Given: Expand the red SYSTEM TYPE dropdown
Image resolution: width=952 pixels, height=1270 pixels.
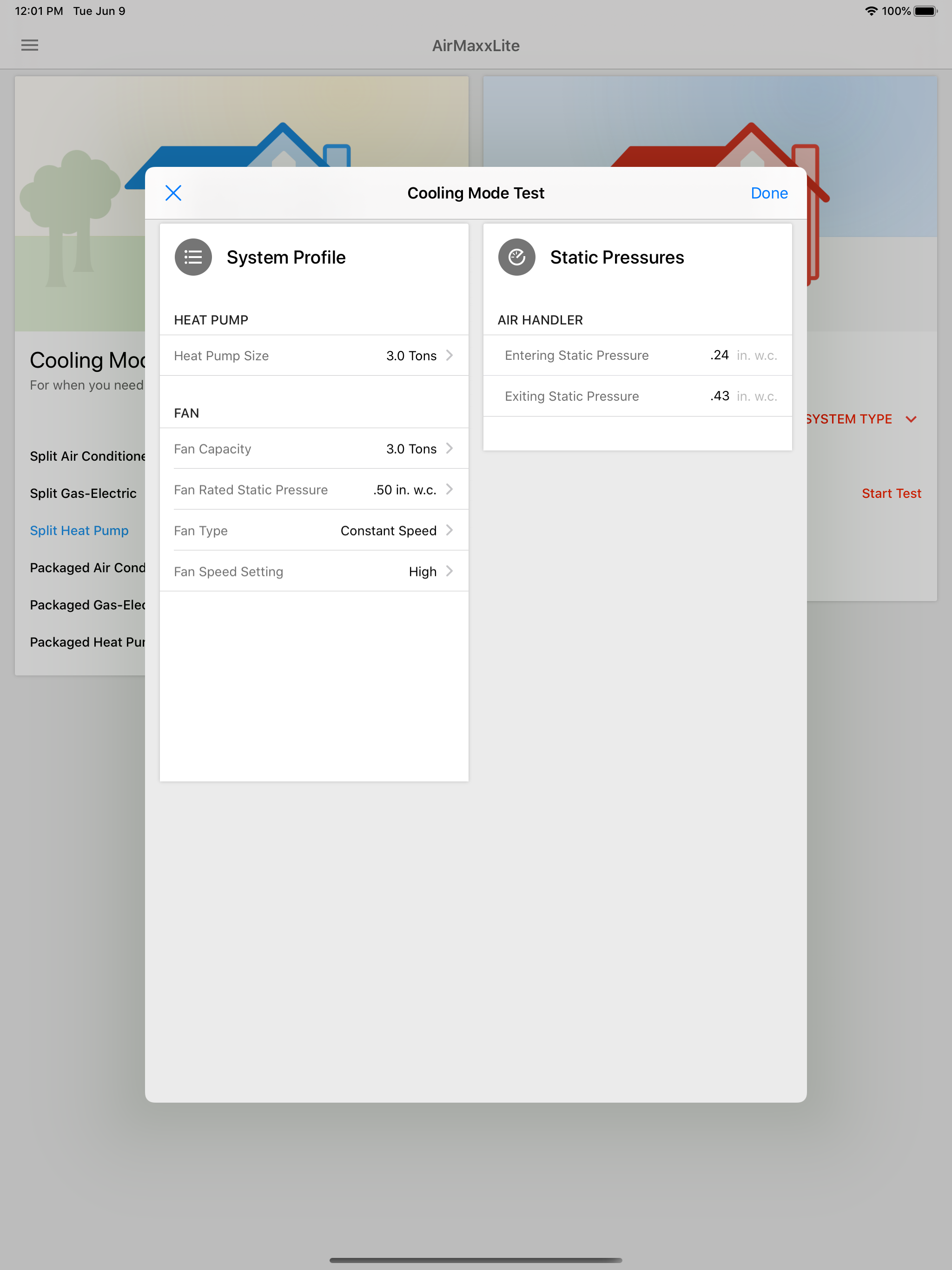Looking at the screenshot, I should click(x=861, y=419).
